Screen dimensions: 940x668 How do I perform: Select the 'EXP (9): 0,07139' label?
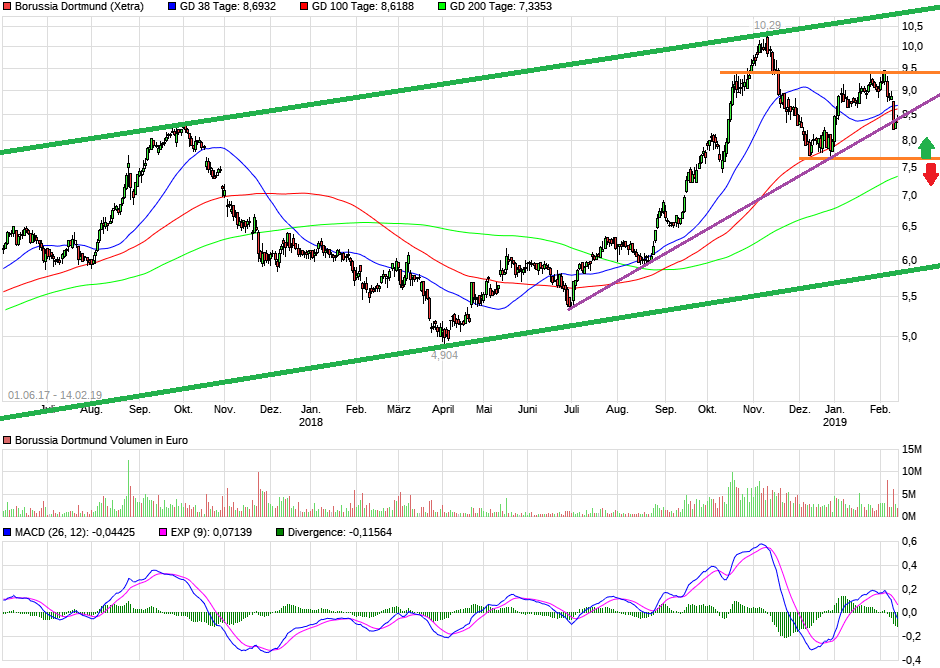coord(211,532)
